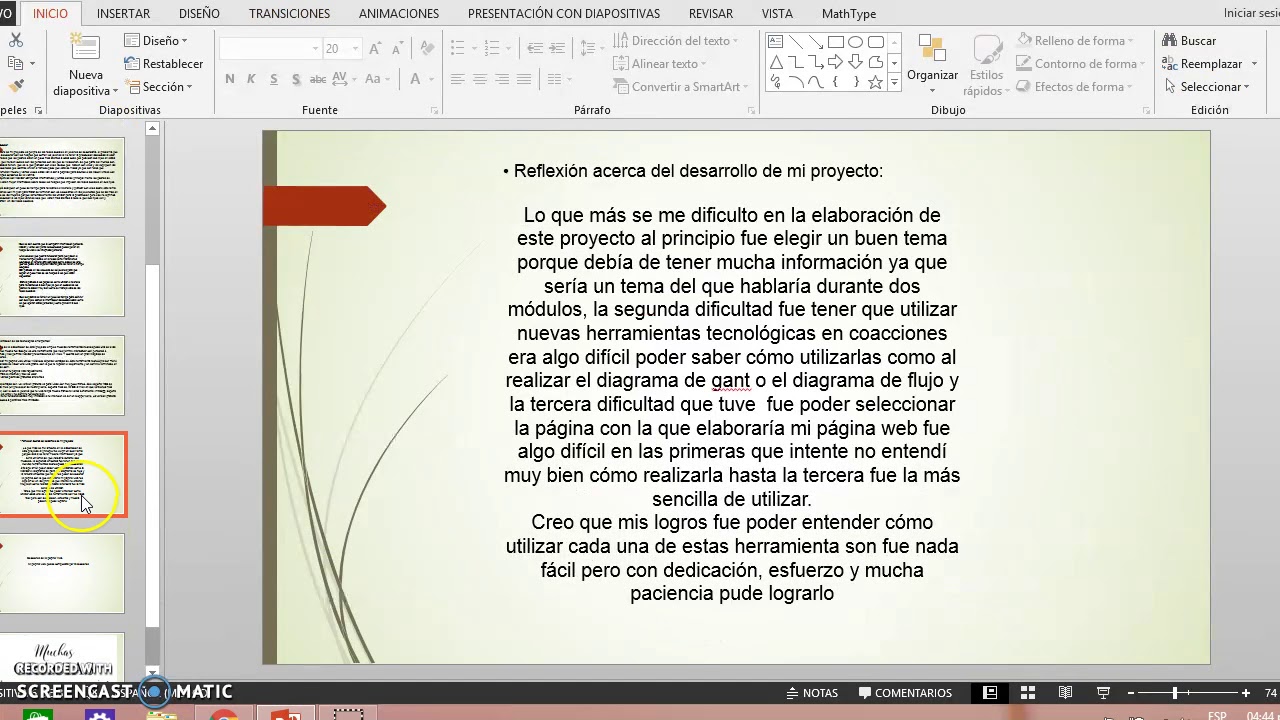Click the Clear formatting eraser icon
This screenshot has height=720, width=1280.
[427, 48]
